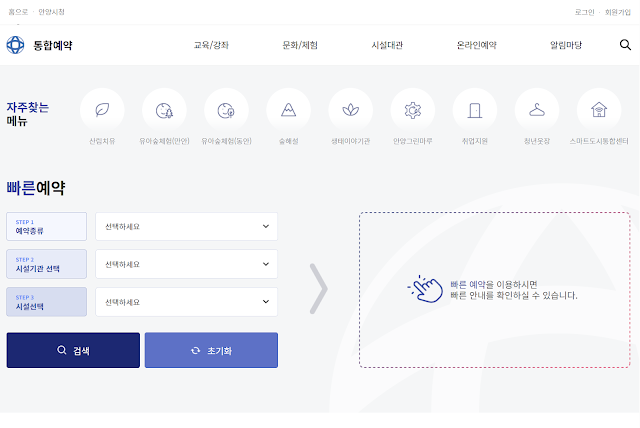640x428 pixels.
Task: Click the 통합예약 globe logo icon
Action: click(x=15, y=45)
